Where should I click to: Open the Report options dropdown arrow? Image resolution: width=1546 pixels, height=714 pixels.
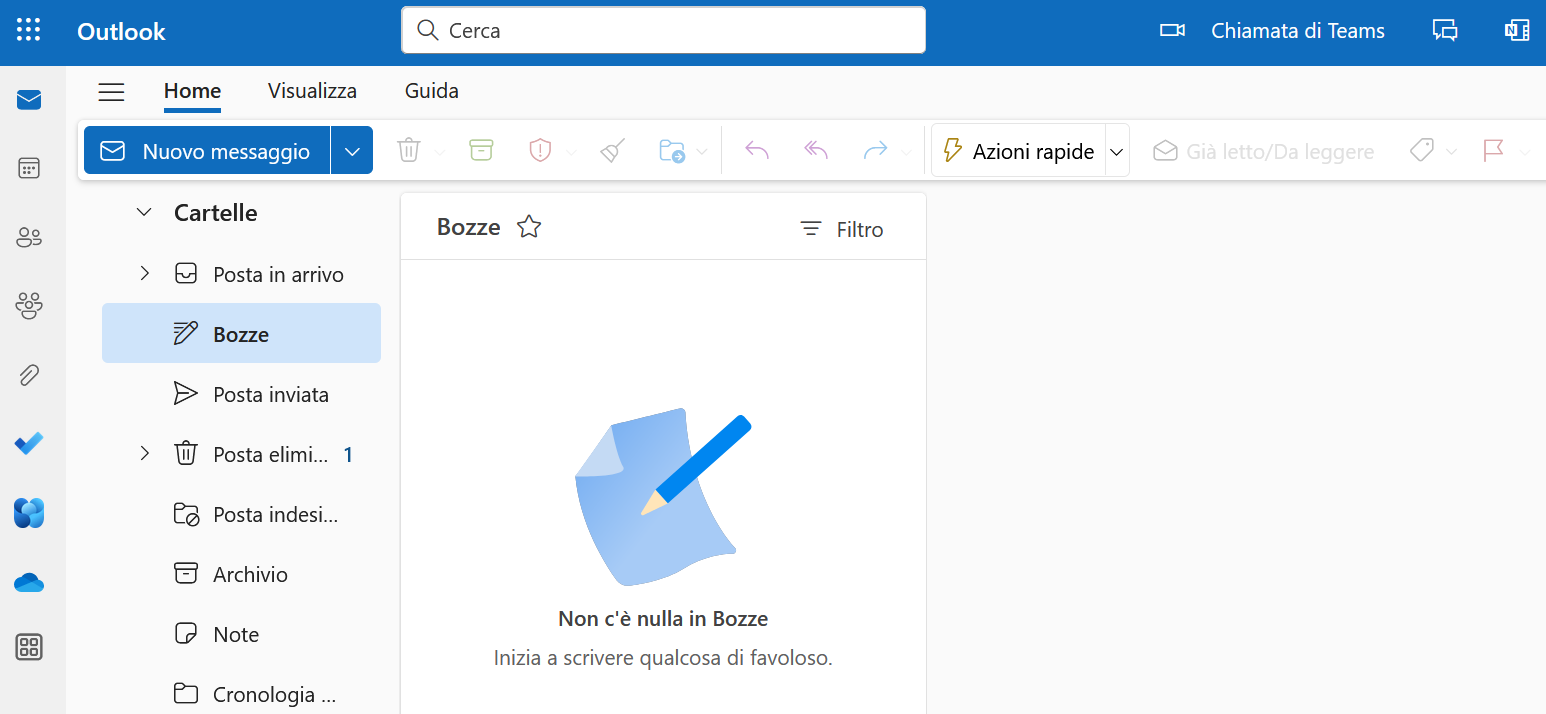[571, 152]
